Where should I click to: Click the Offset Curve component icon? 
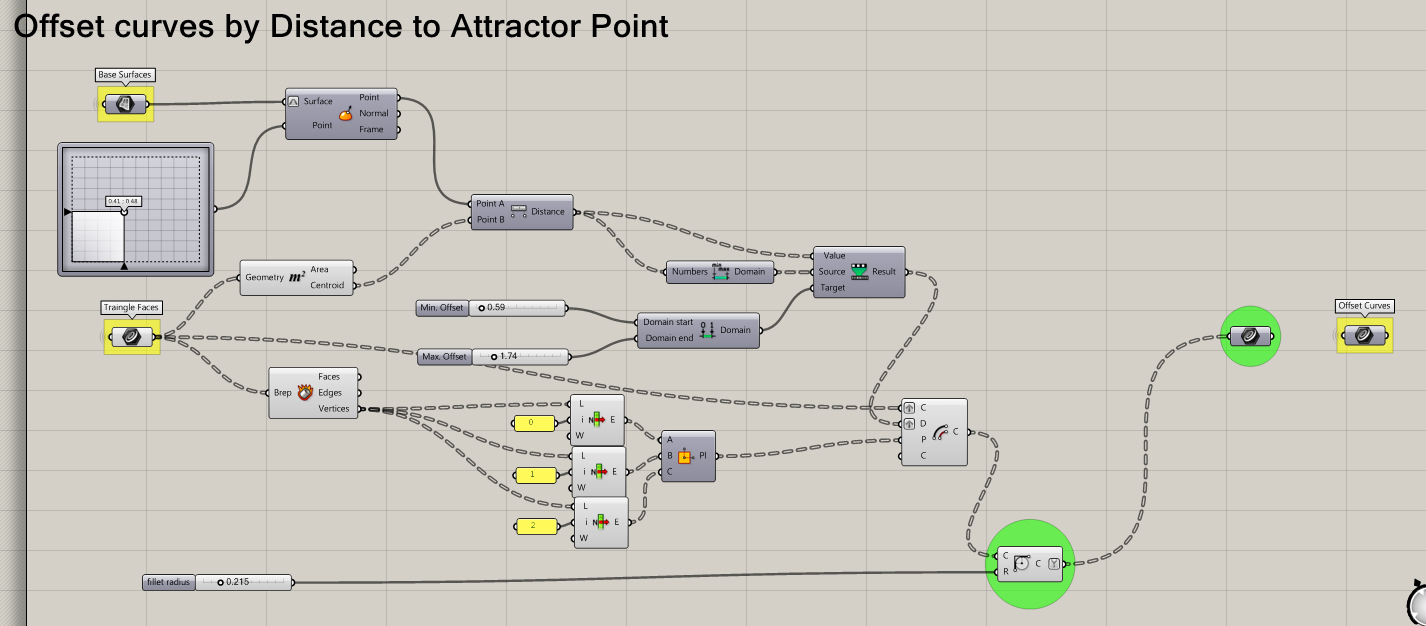click(940, 432)
